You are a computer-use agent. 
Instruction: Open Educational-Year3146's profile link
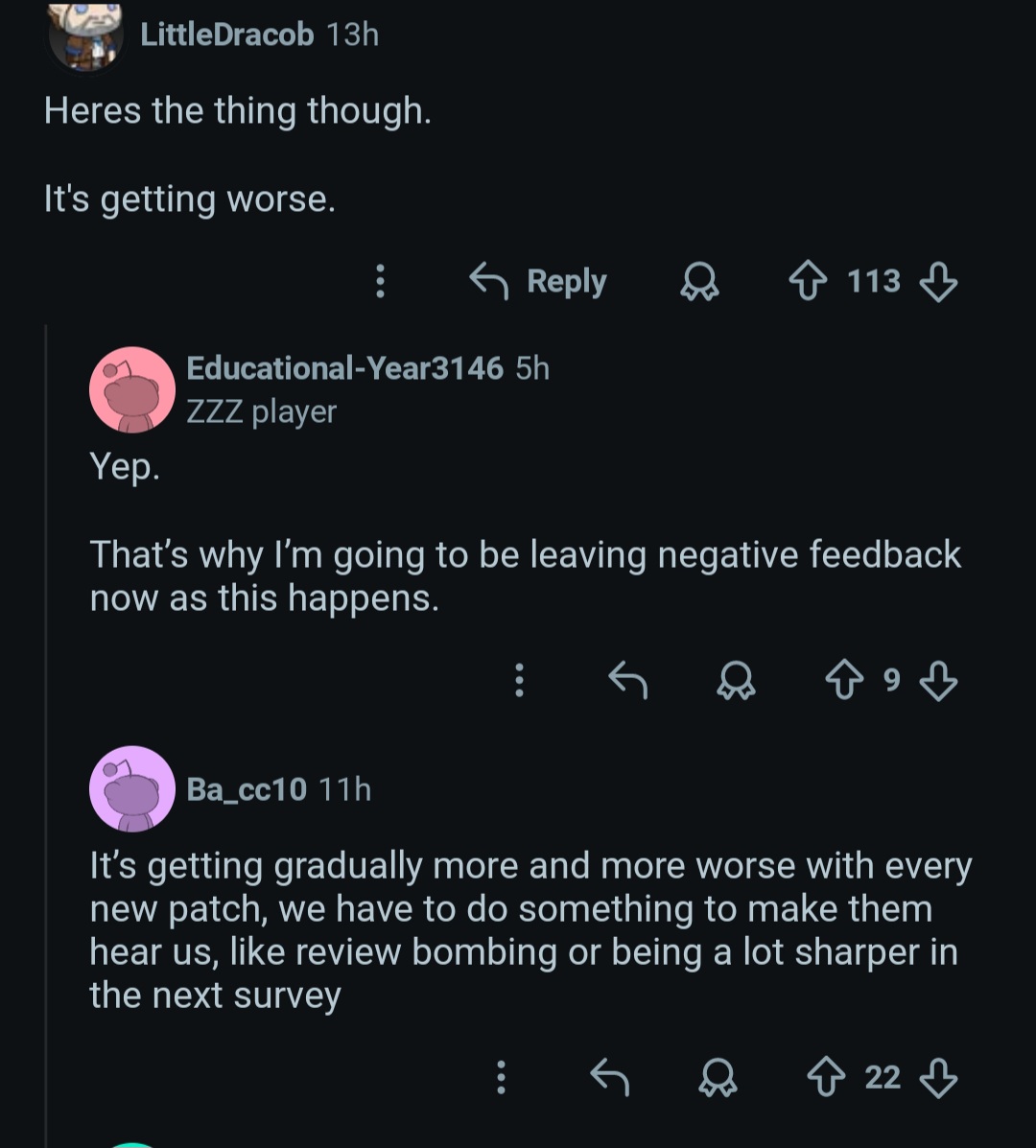pos(344,368)
